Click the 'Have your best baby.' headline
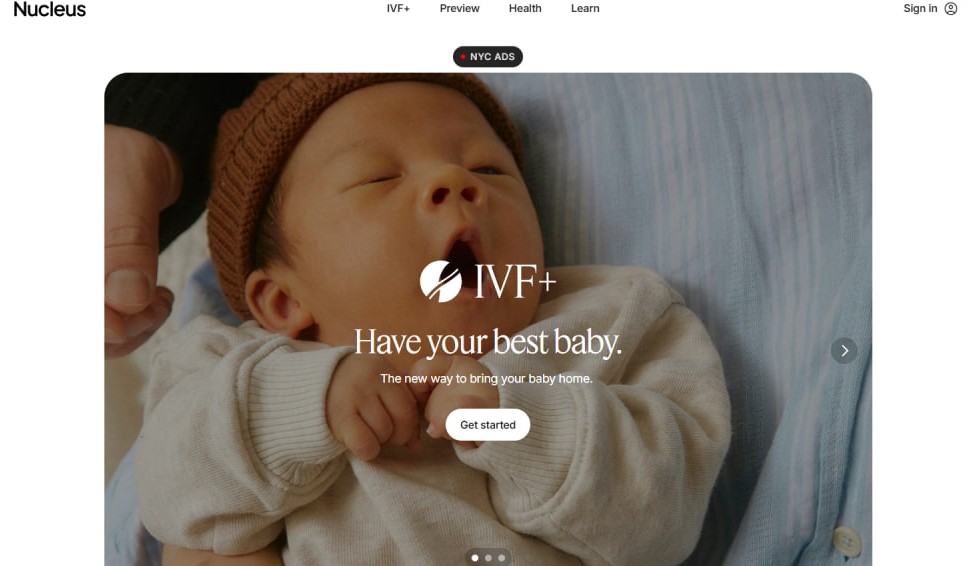 point(488,342)
